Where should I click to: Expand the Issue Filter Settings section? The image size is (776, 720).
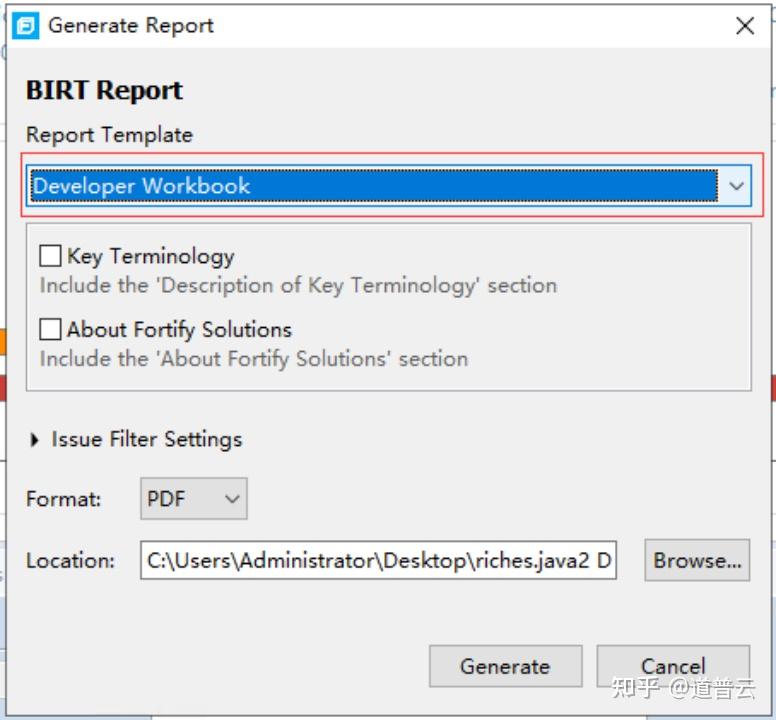coord(36,440)
